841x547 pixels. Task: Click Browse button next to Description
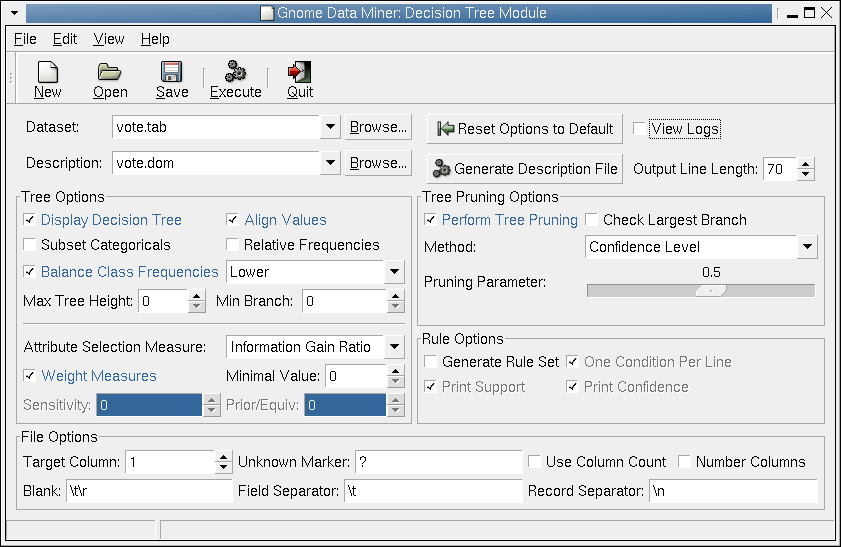[378, 163]
